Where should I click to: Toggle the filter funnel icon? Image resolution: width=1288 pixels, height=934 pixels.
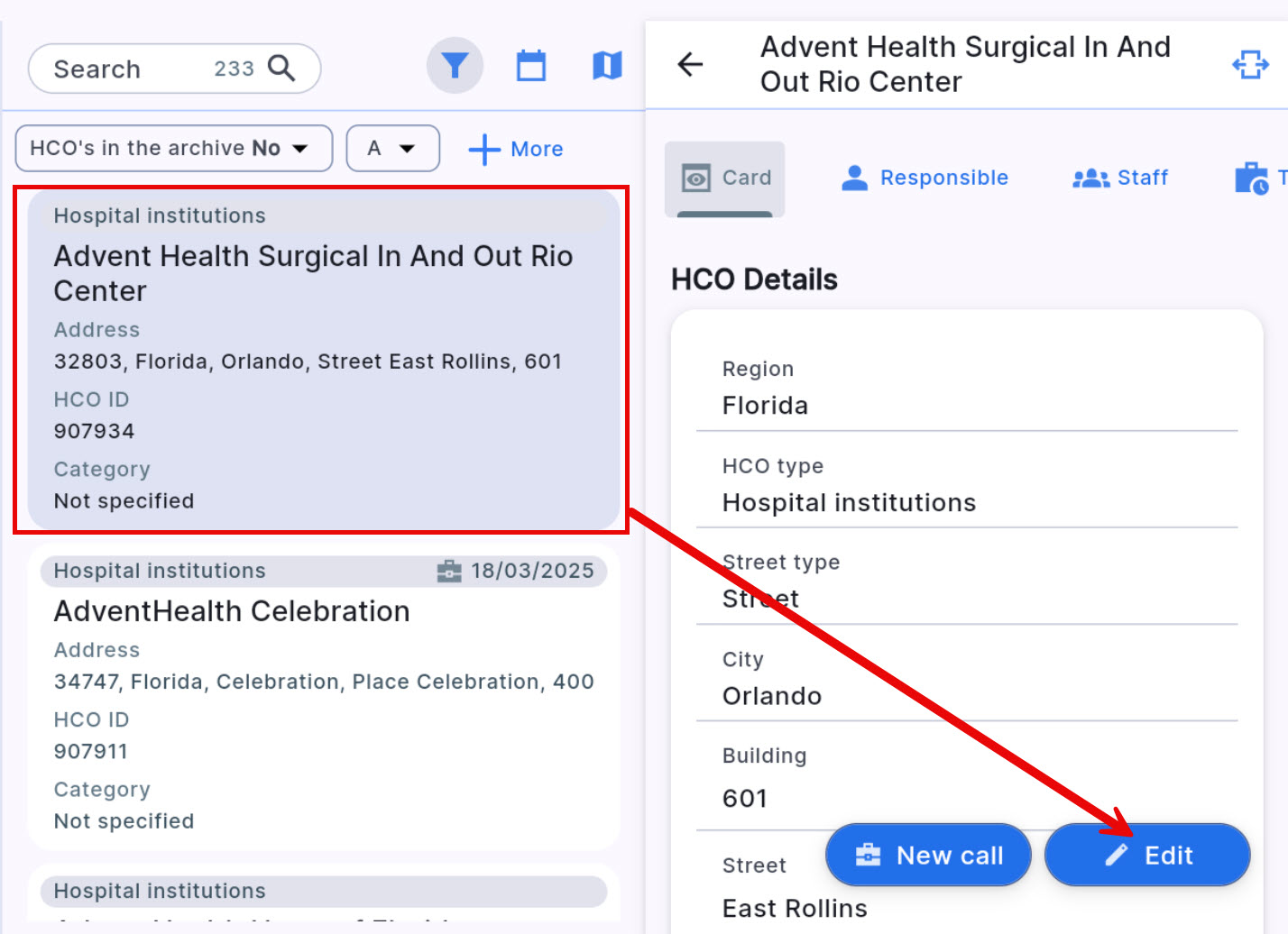click(455, 66)
